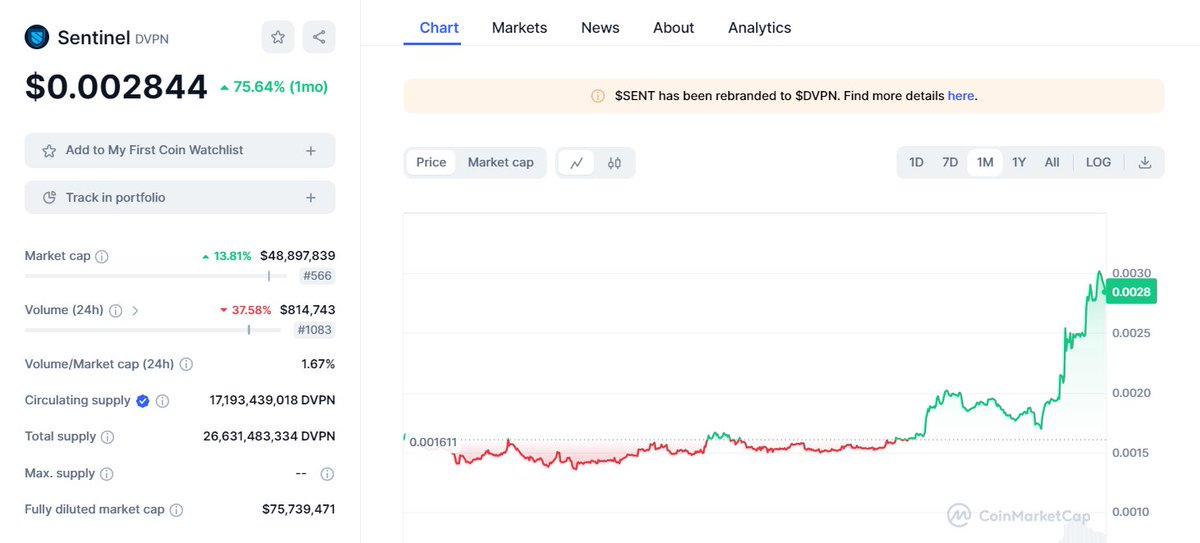Click the Volume (24h) rank progress bar
Image resolution: width=1200 pixels, height=543 pixels.
(152, 330)
